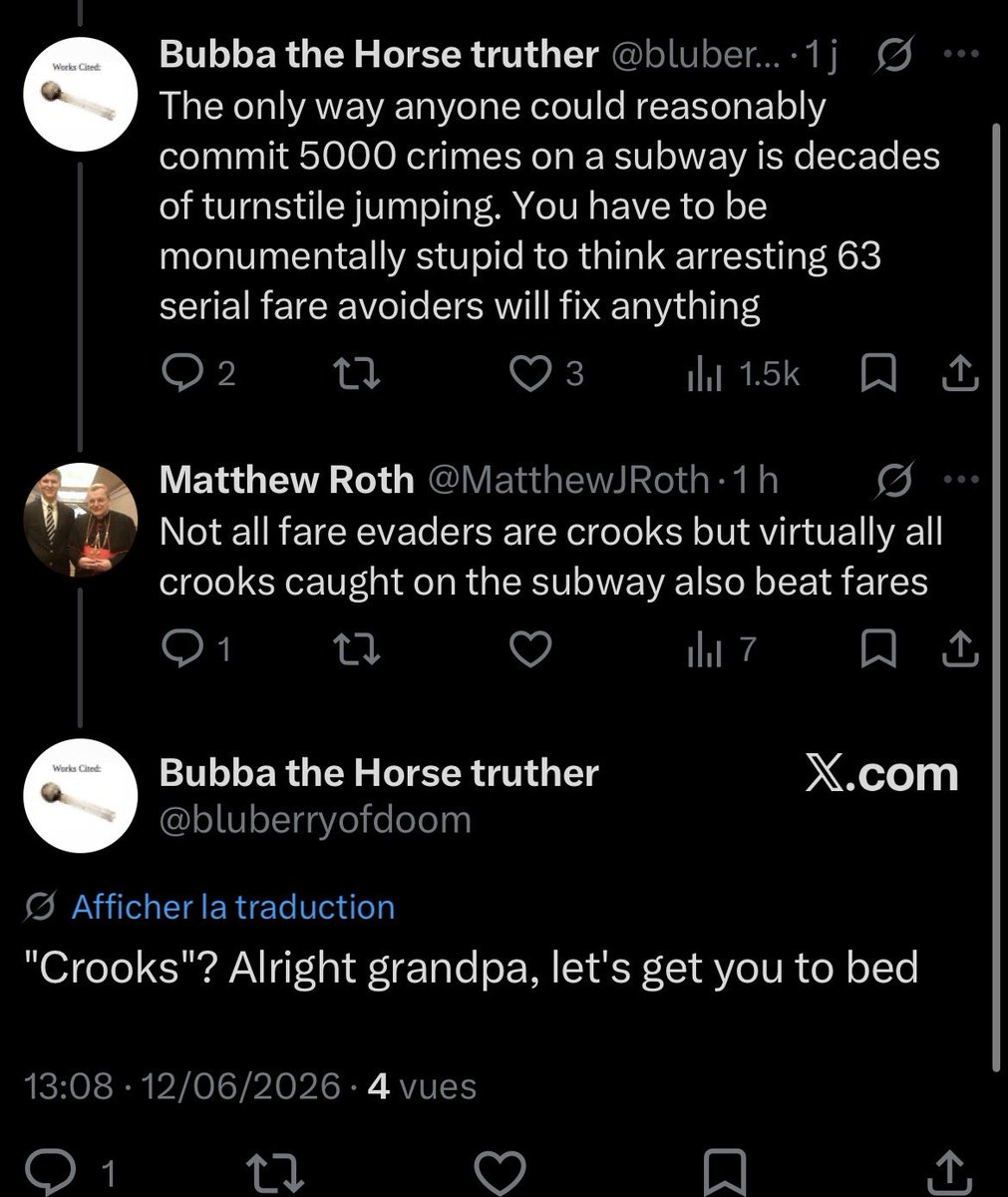Screen dimensions: 1008x1197
Task: Reply to Matthew Roth's fare evaders post
Action: pos(196,649)
